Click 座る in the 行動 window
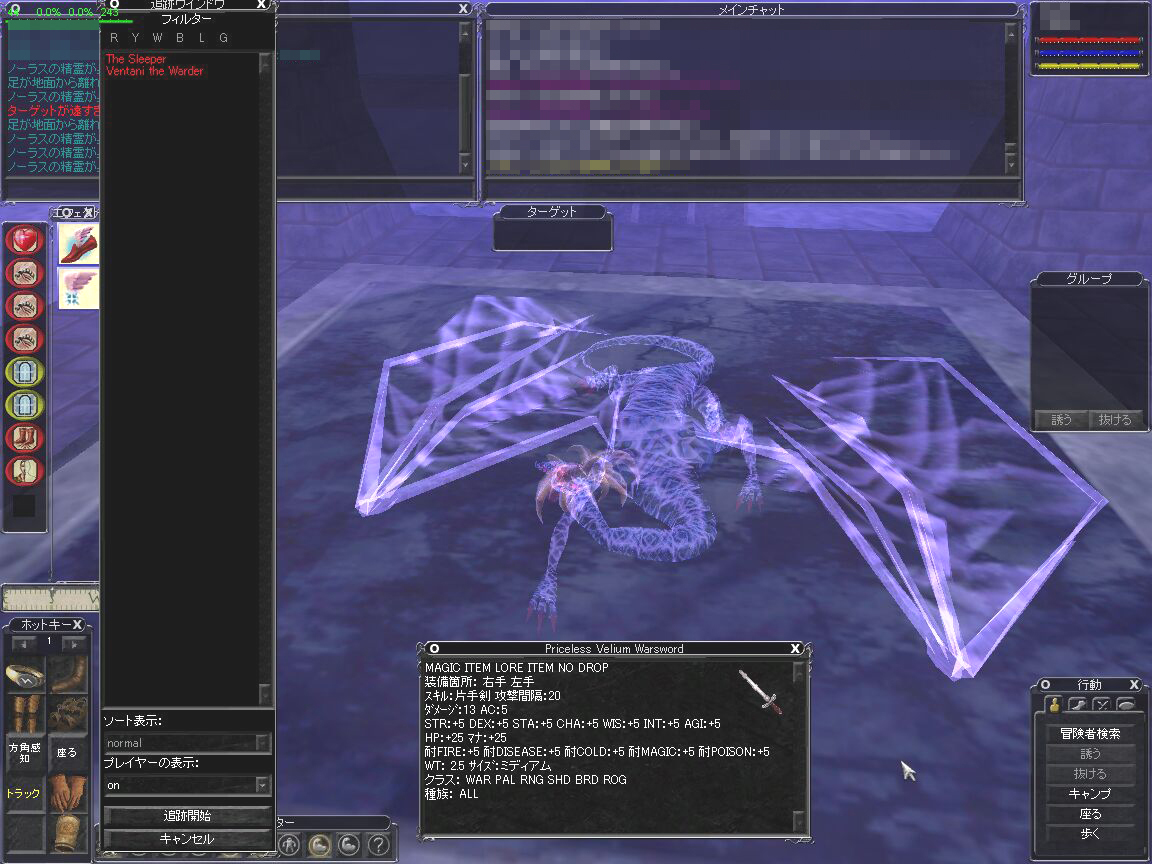The image size is (1152, 864). 1090,813
